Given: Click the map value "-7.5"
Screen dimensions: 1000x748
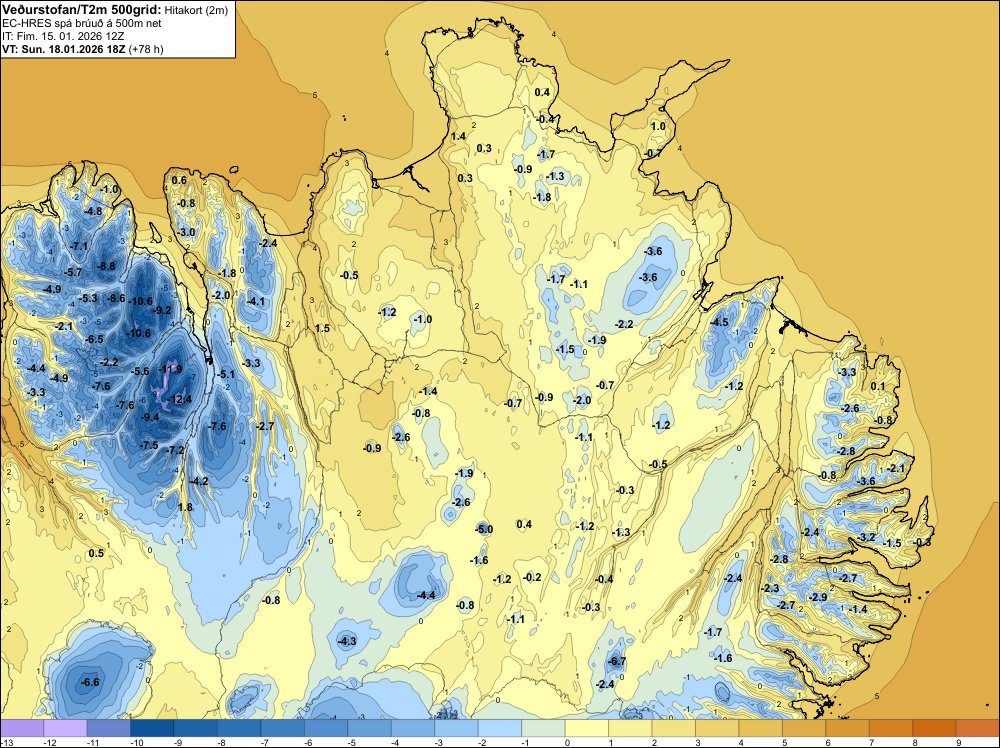Looking at the screenshot, I should [149, 445].
